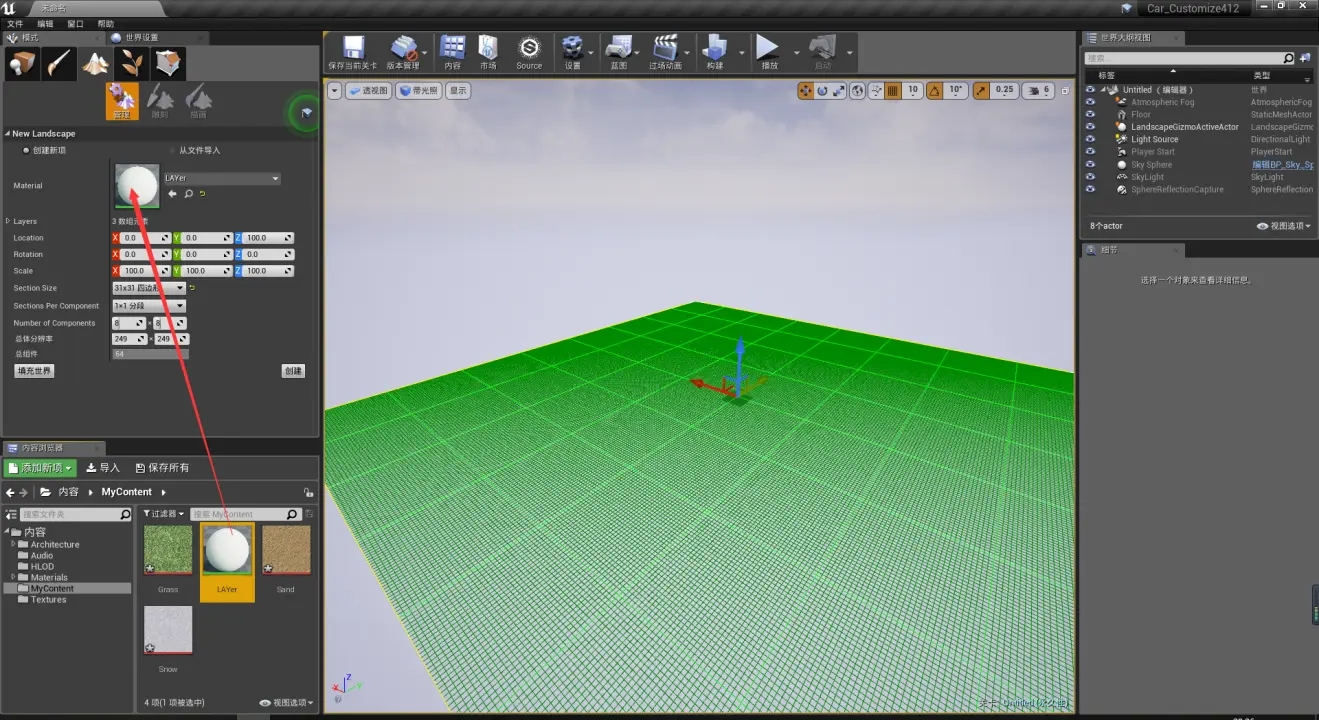Open the Marketplace (市场)
Viewport: 1319px width, 720px height.
tap(488, 52)
